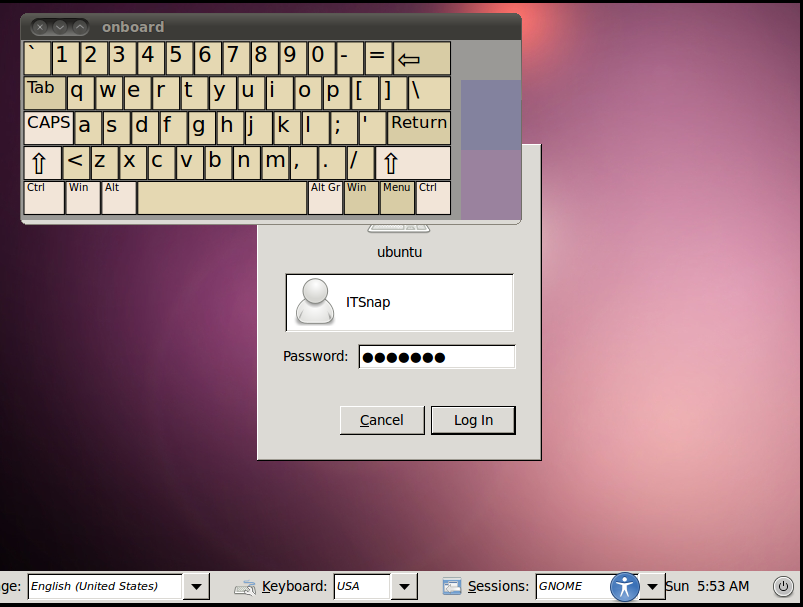Tap the period key on onboard
Viewport: 803px width, 607px height.
click(x=331, y=163)
